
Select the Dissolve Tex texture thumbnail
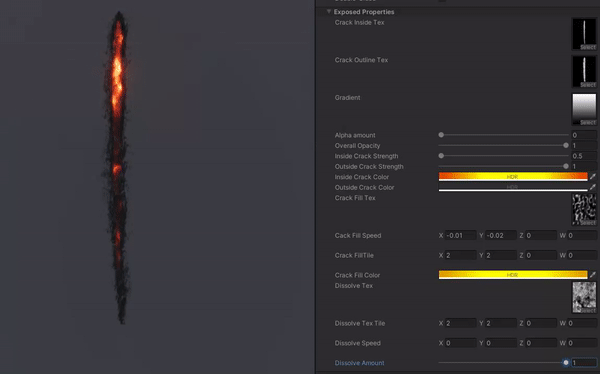(x=584, y=297)
